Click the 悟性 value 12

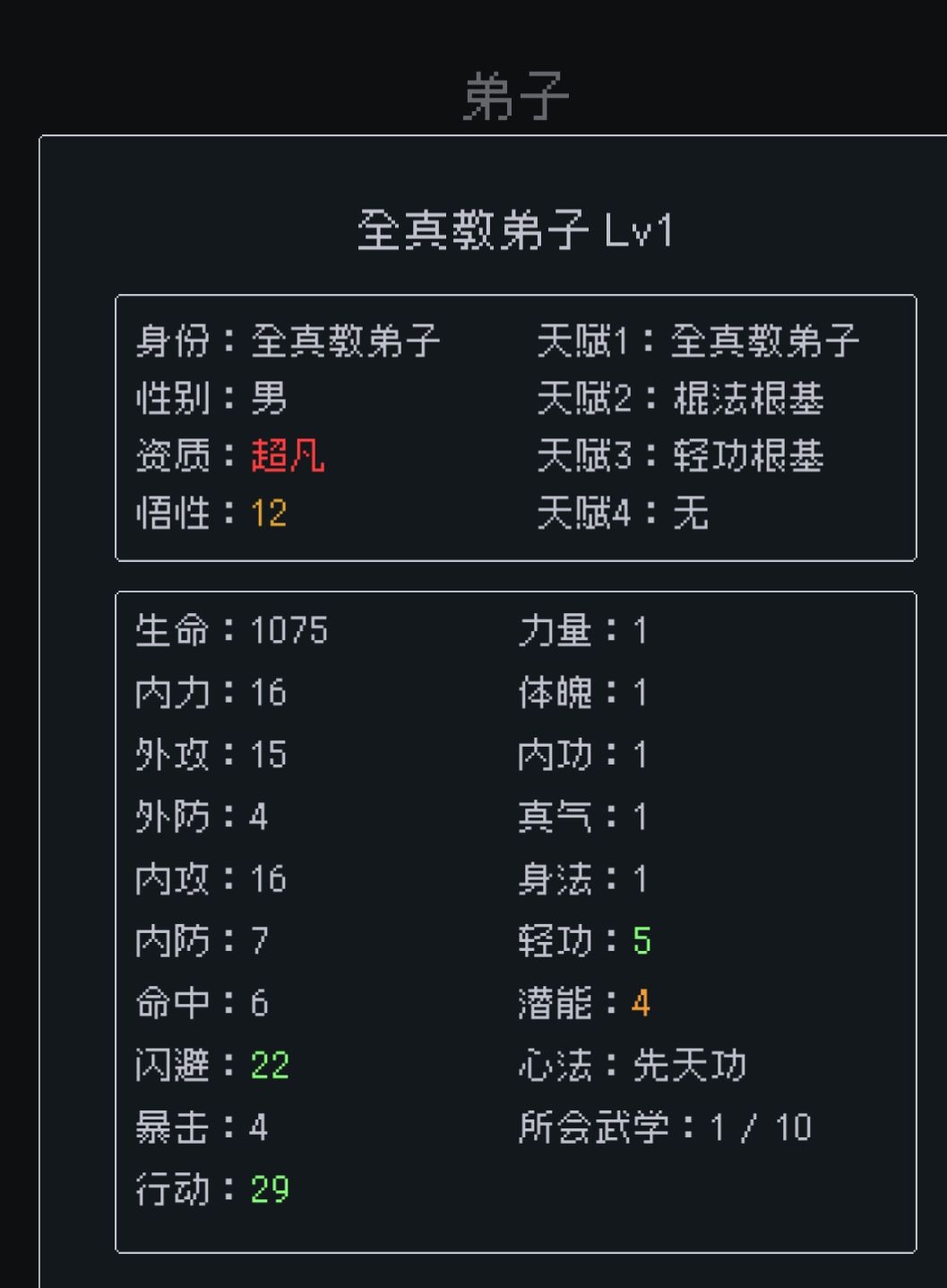point(269,514)
